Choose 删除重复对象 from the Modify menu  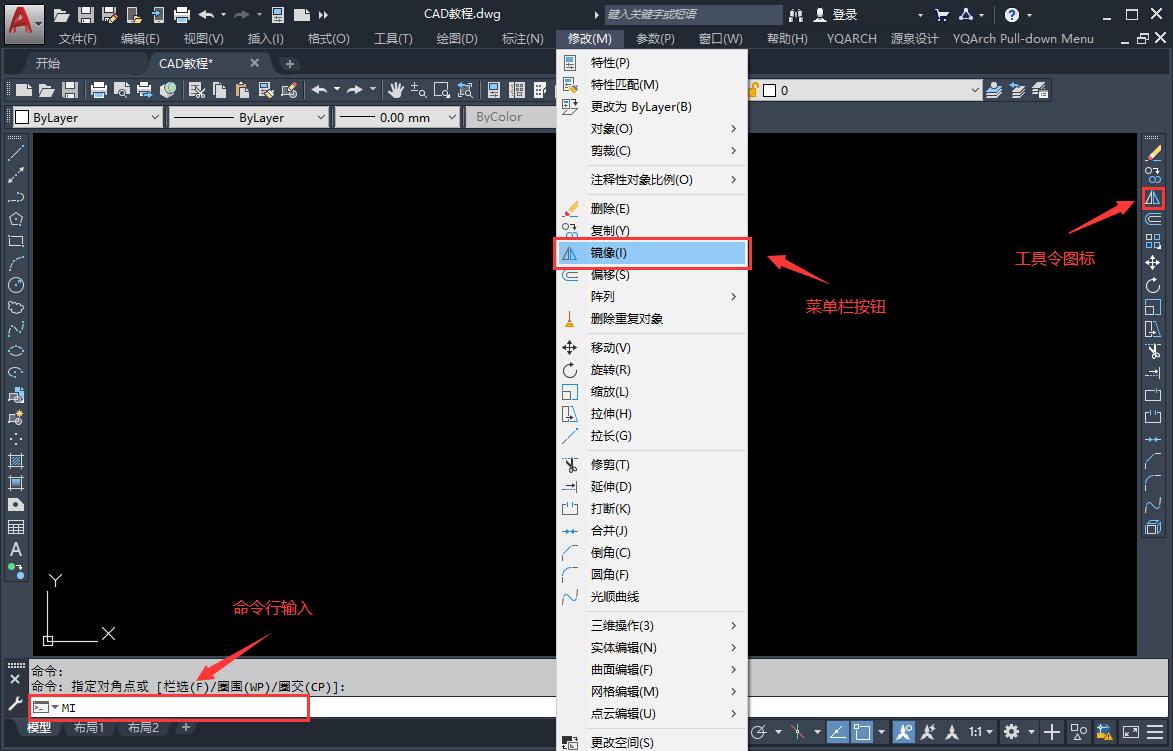pos(652,319)
